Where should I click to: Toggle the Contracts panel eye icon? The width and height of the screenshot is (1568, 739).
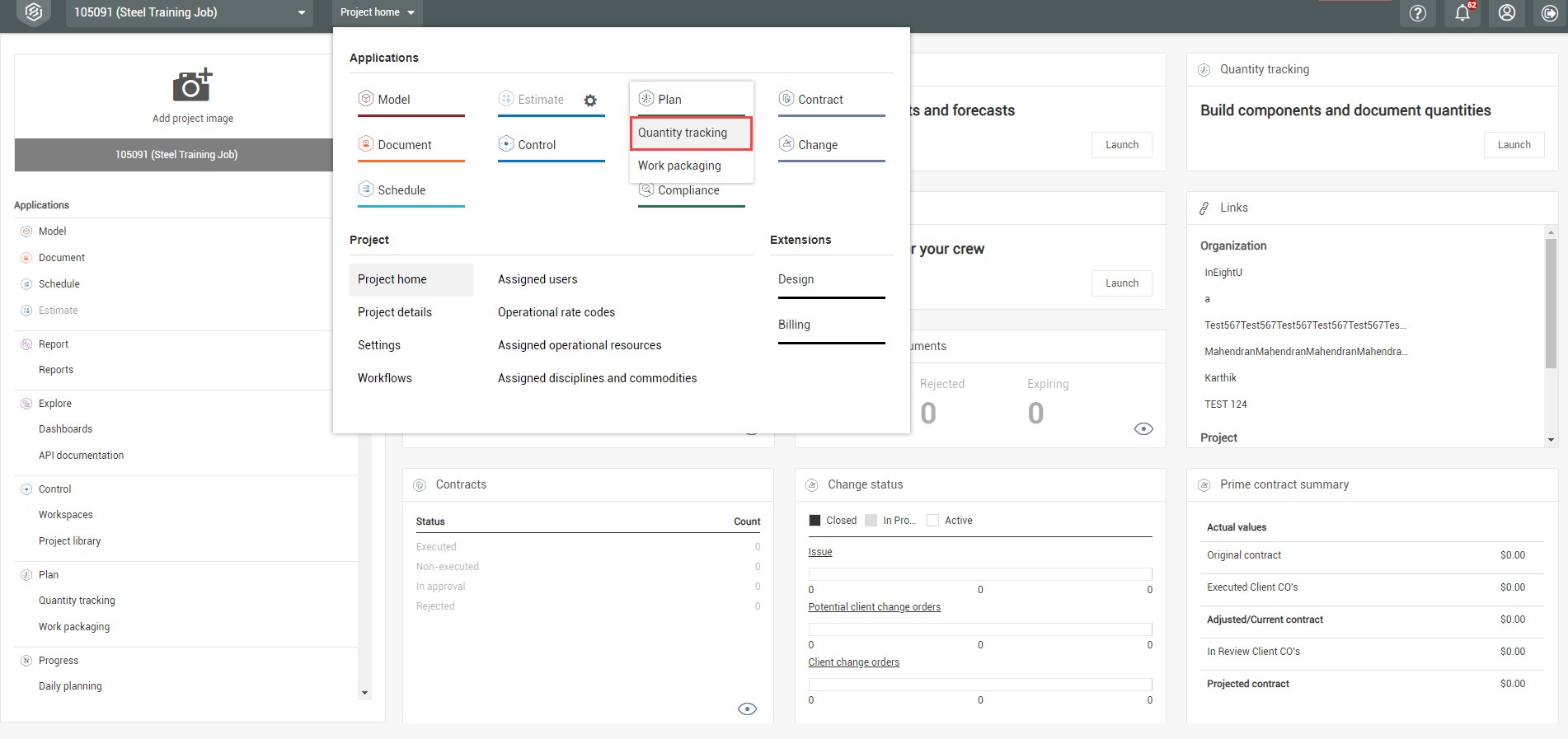[x=747, y=709]
